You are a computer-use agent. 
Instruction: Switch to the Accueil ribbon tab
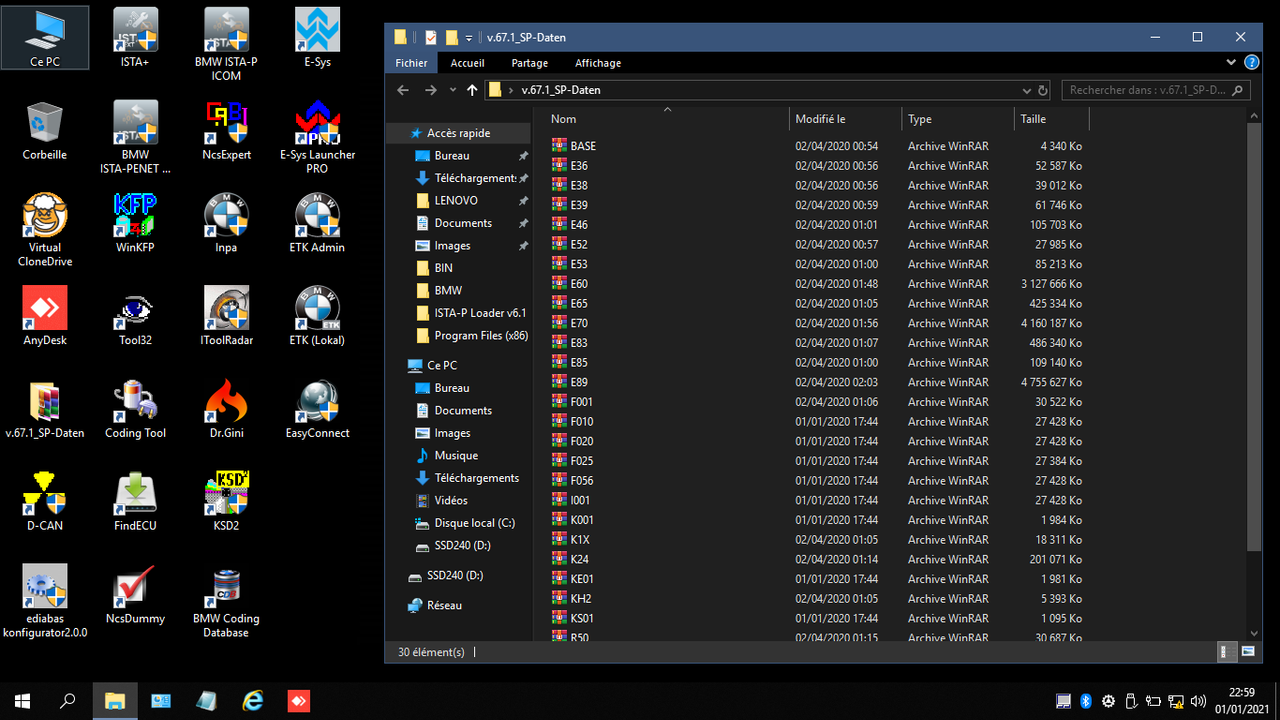pos(467,63)
